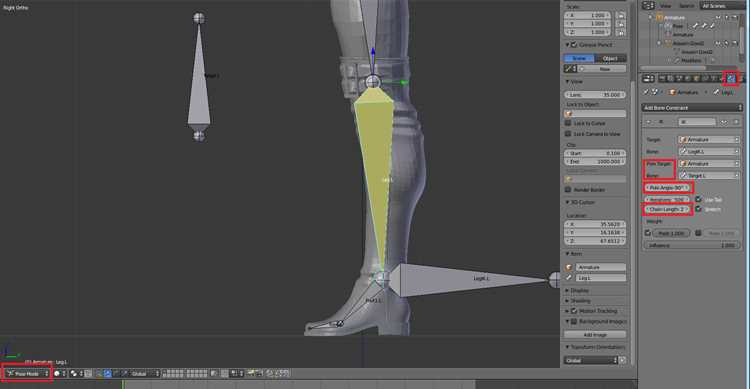Choose the pole Bone Target.L field
The height and width of the screenshot is (389, 750).
click(x=709, y=176)
